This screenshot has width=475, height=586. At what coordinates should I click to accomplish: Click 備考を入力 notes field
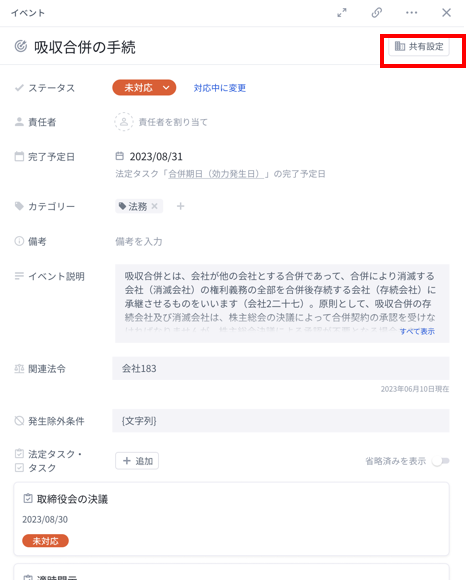(x=139, y=241)
